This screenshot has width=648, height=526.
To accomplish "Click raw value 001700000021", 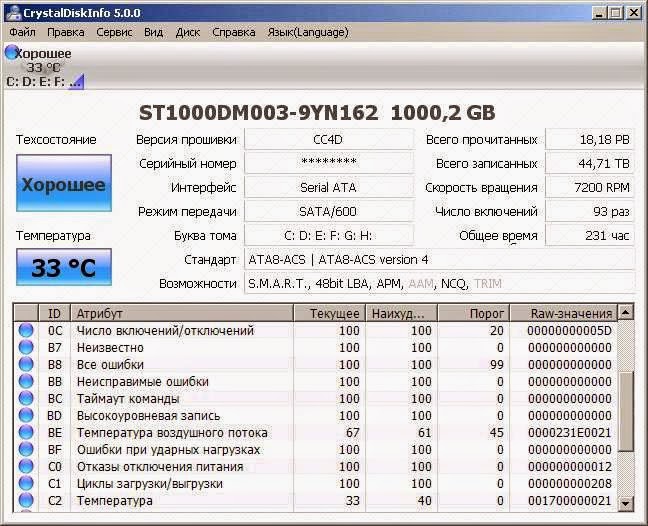I will pyautogui.click(x=569, y=500).
